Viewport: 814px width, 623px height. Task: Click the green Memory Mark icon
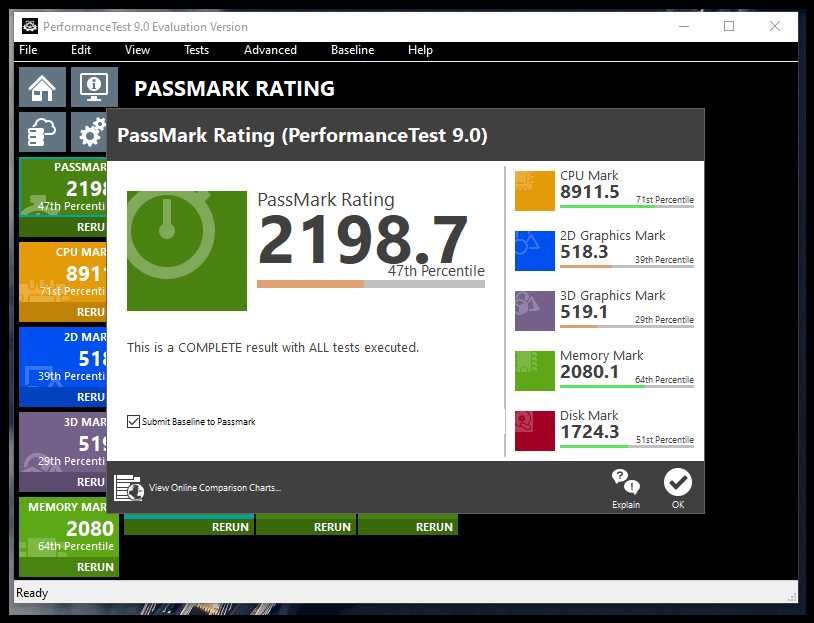(535, 371)
